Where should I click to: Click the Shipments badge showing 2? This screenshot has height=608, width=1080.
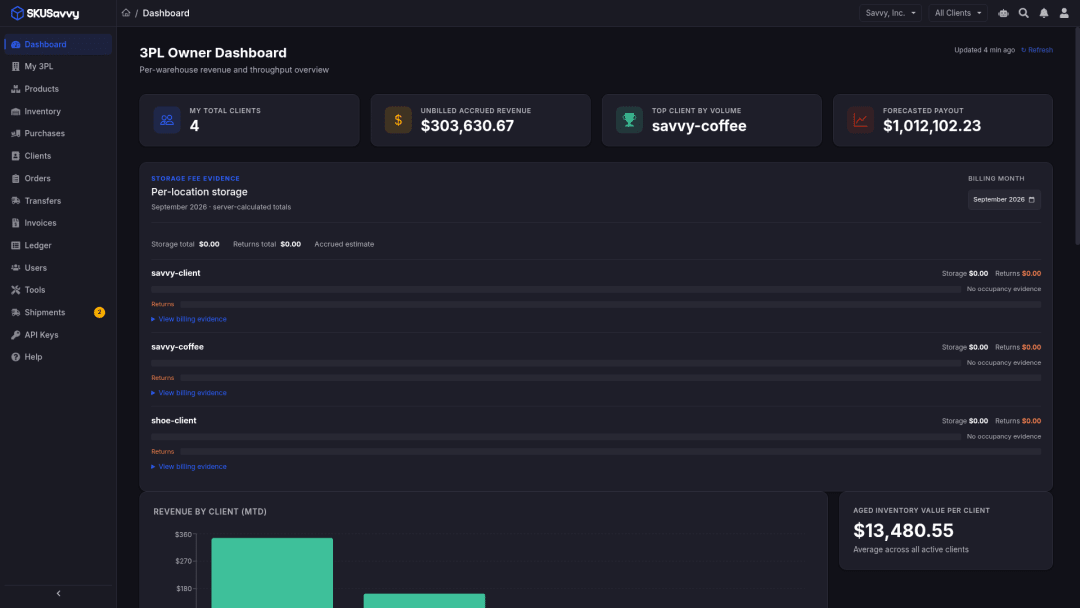99,313
